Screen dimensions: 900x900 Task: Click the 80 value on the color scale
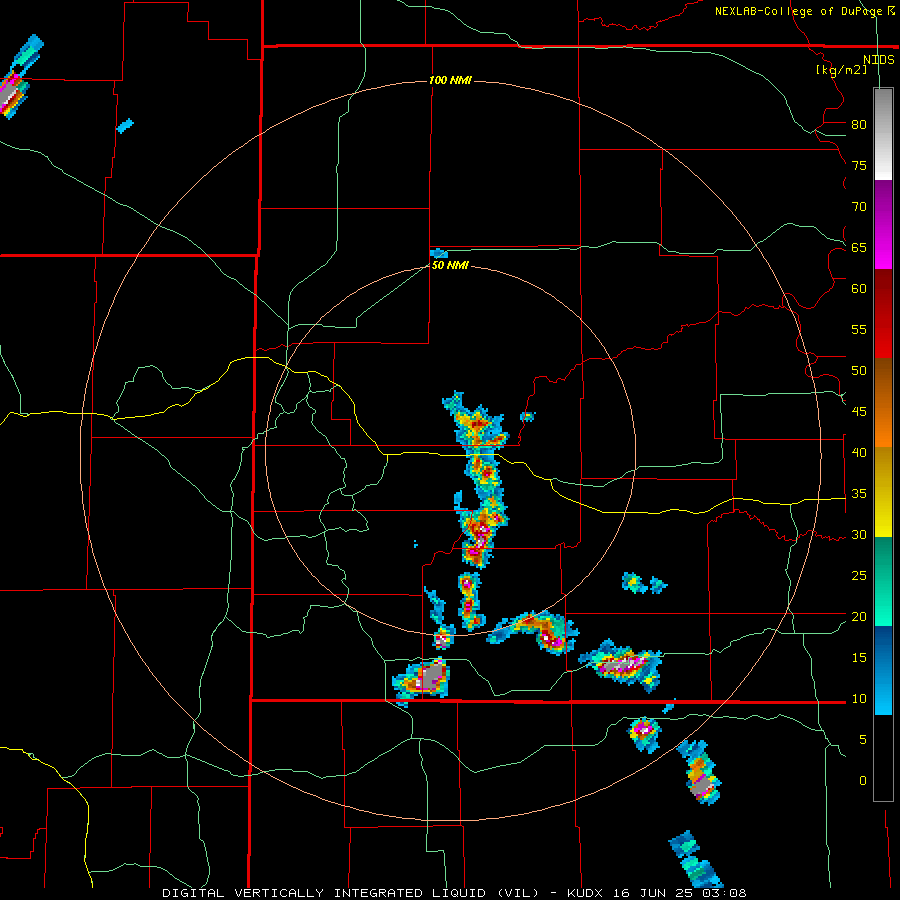point(859,125)
